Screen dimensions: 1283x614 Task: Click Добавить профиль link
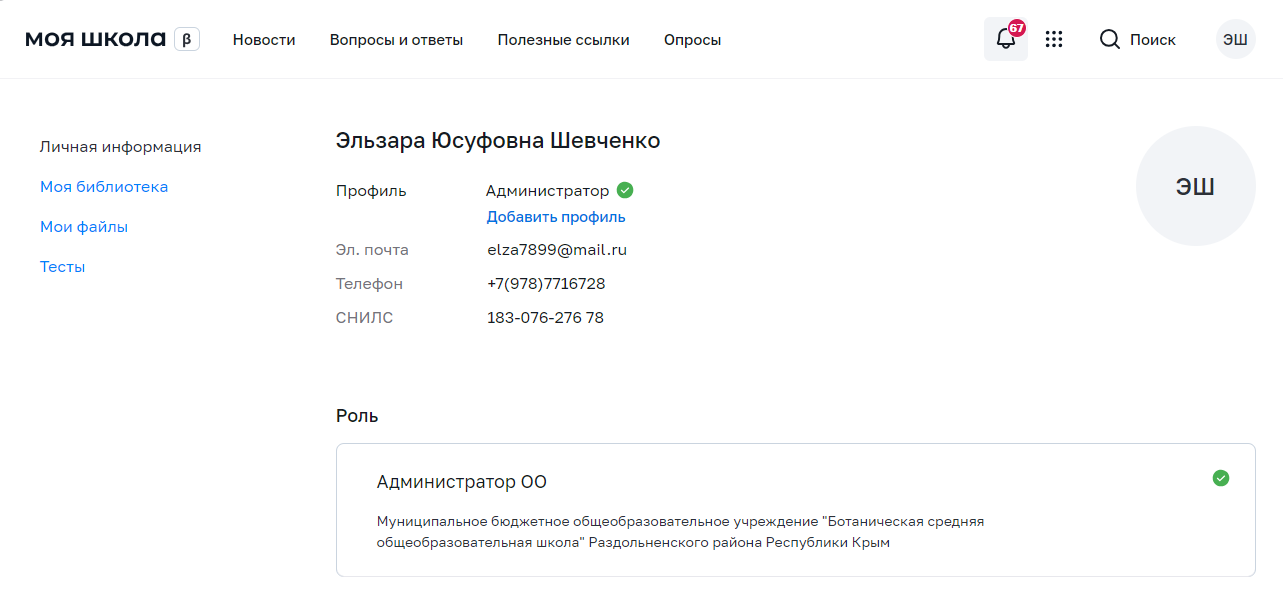pyautogui.click(x=556, y=217)
